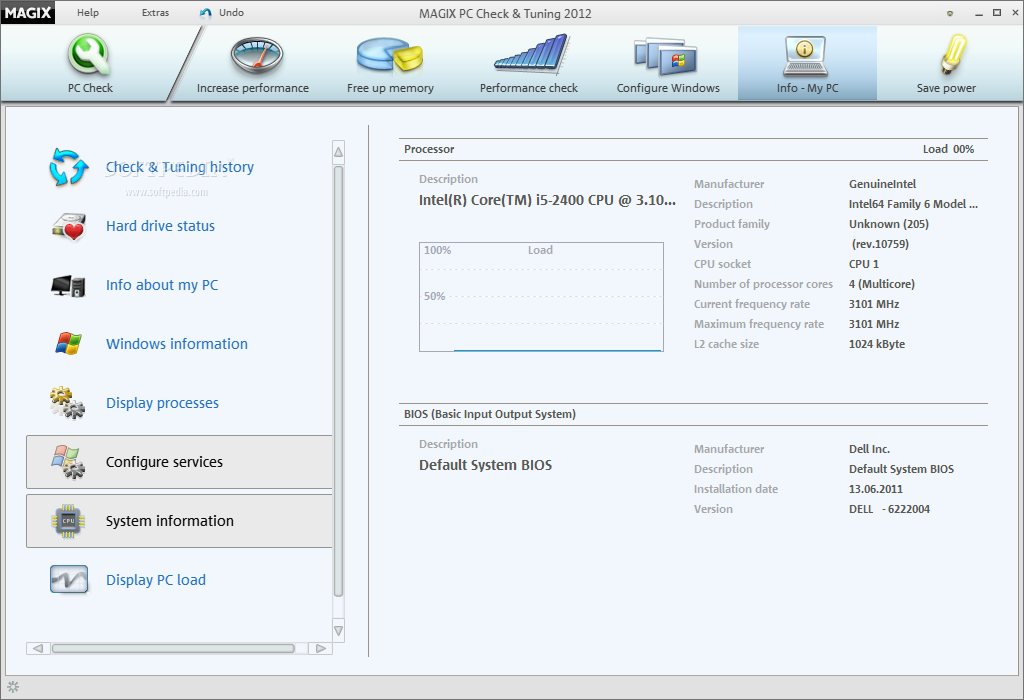Click the small round title bar button
The height and width of the screenshot is (700, 1024).
pos(950,13)
